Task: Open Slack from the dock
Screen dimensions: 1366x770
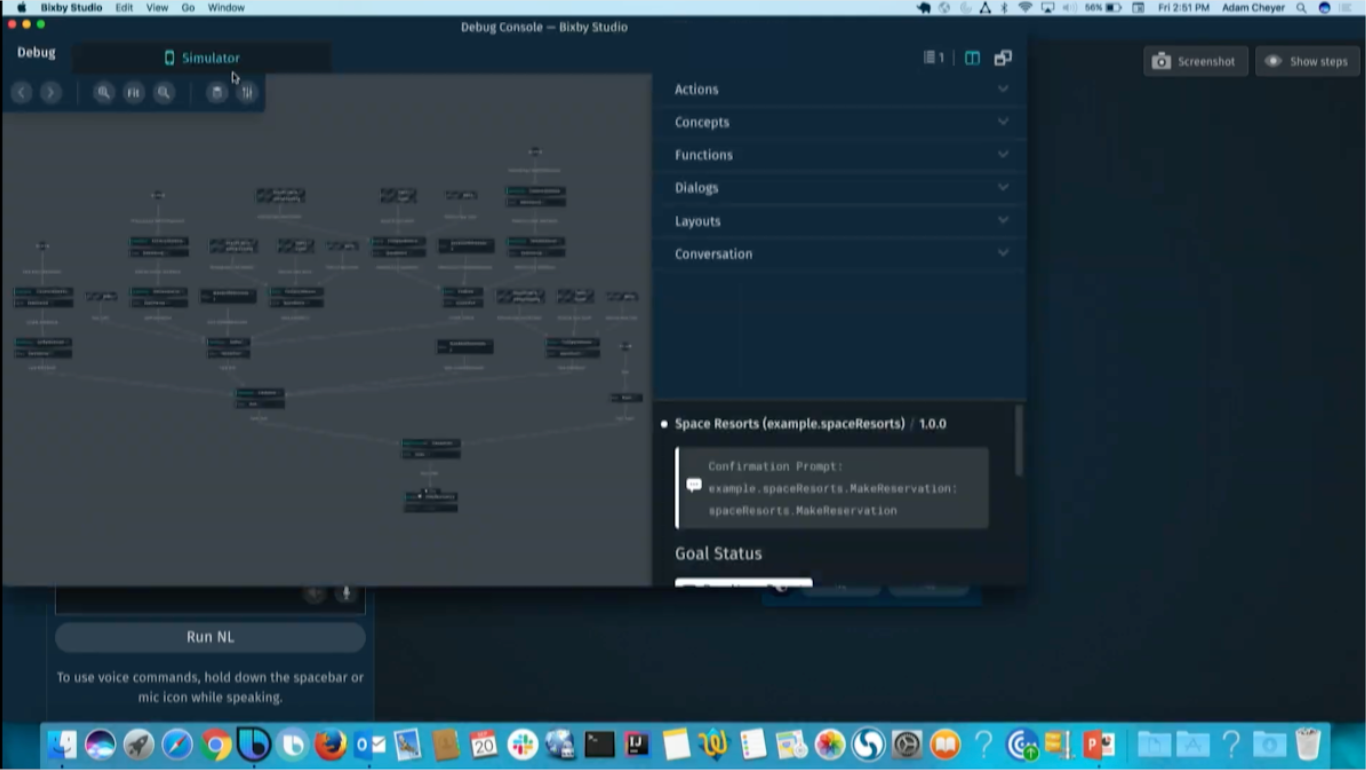Action: point(522,744)
